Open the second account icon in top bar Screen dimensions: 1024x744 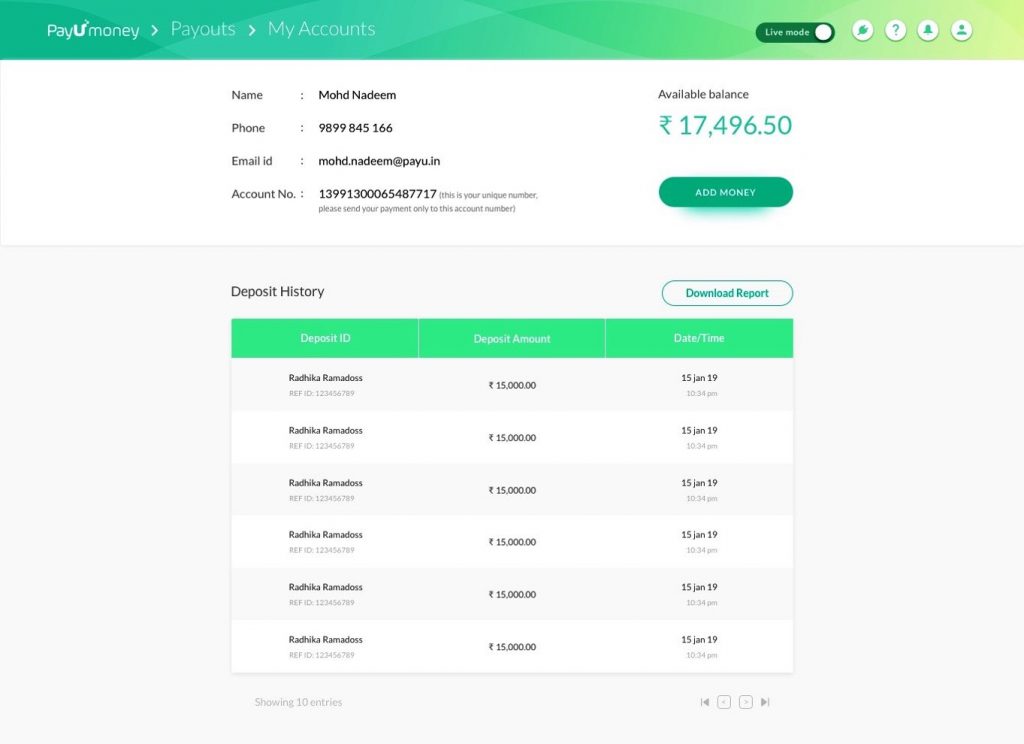point(962,30)
